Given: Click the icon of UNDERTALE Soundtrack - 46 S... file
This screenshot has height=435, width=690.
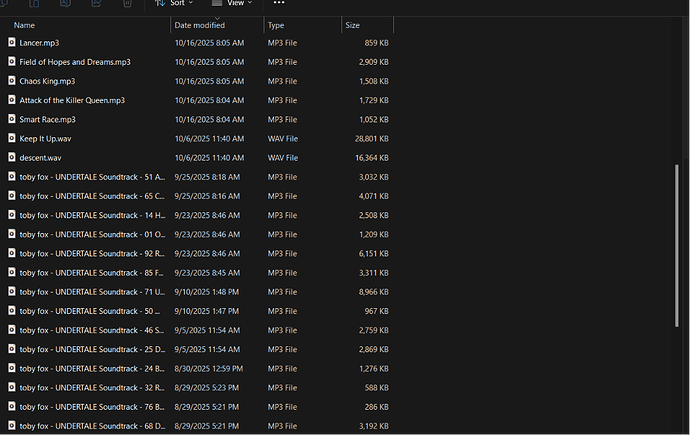Looking at the screenshot, I should (x=12, y=329).
